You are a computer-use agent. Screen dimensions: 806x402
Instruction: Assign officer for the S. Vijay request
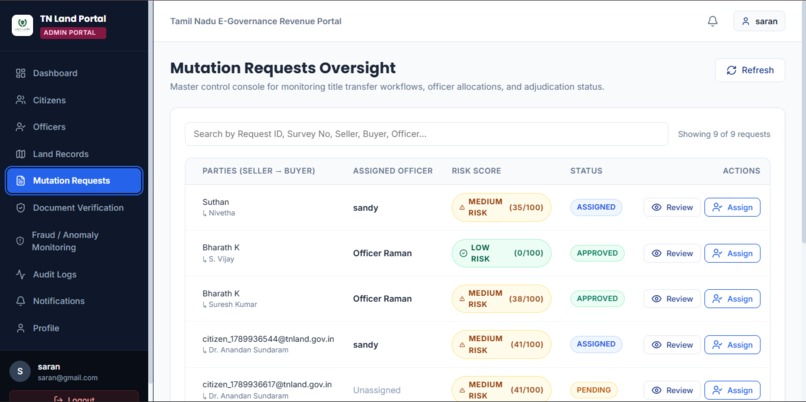pos(732,253)
